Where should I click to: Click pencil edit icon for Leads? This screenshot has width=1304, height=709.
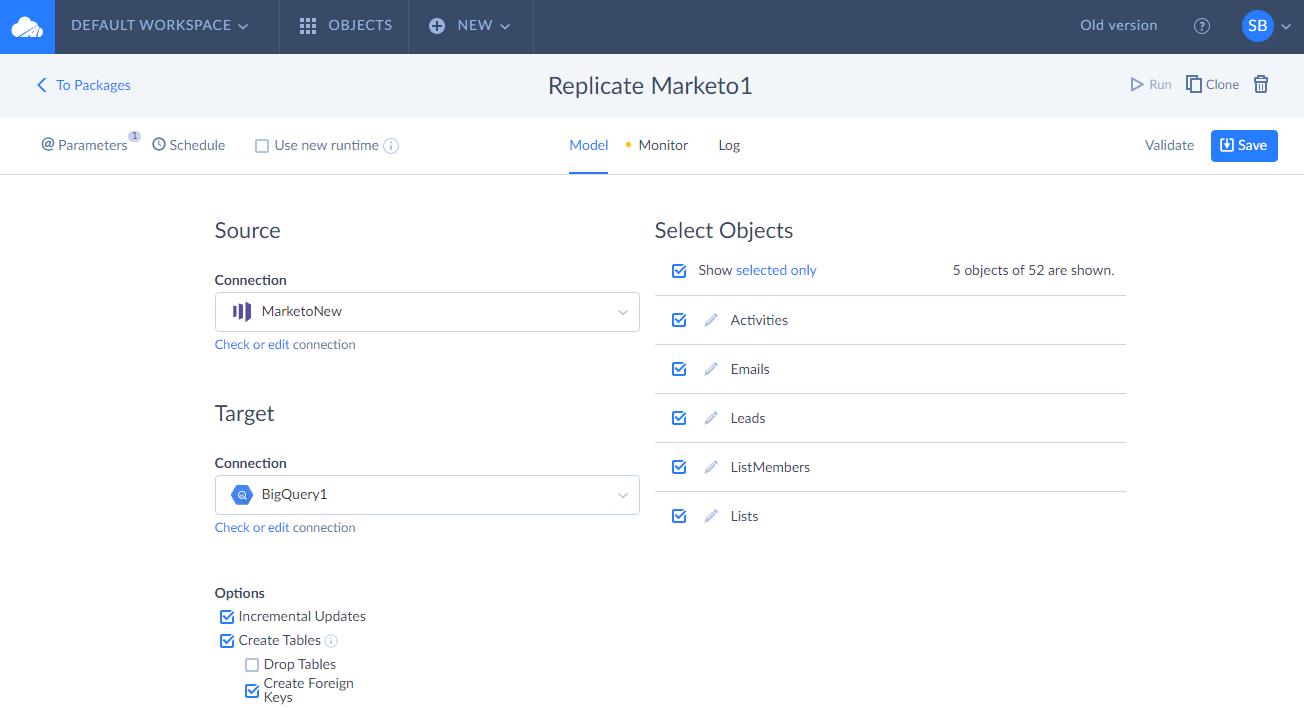(711, 418)
